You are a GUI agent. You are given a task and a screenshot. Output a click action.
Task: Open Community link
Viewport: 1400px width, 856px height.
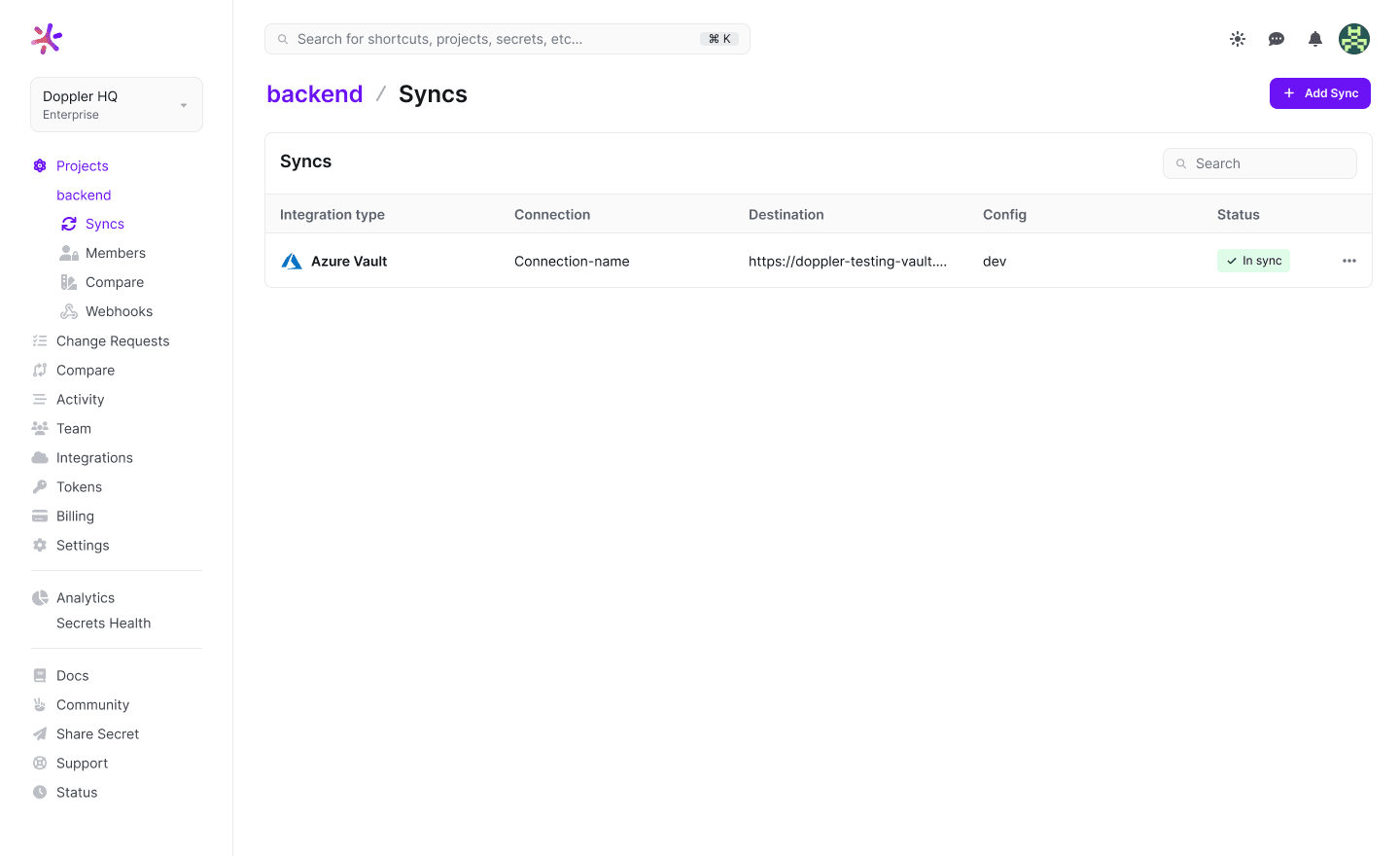pyautogui.click(x=92, y=705)
